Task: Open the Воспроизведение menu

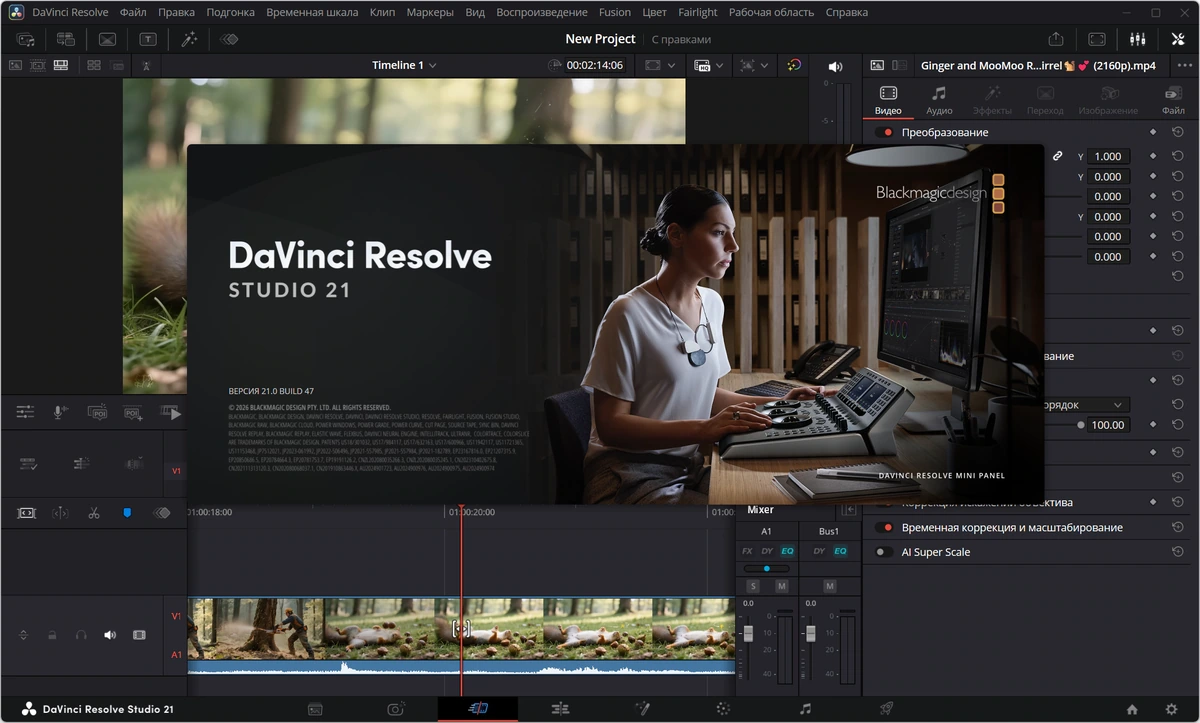Action: click(x=541, y=12)
